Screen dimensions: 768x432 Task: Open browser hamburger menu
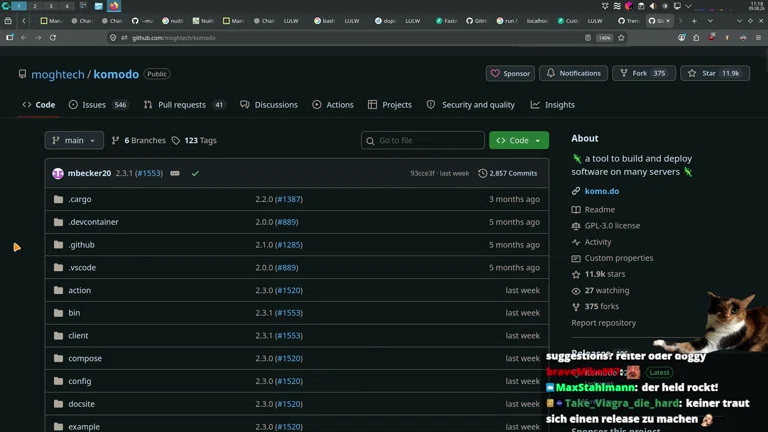pyautogui.click(x=758, y=38)
